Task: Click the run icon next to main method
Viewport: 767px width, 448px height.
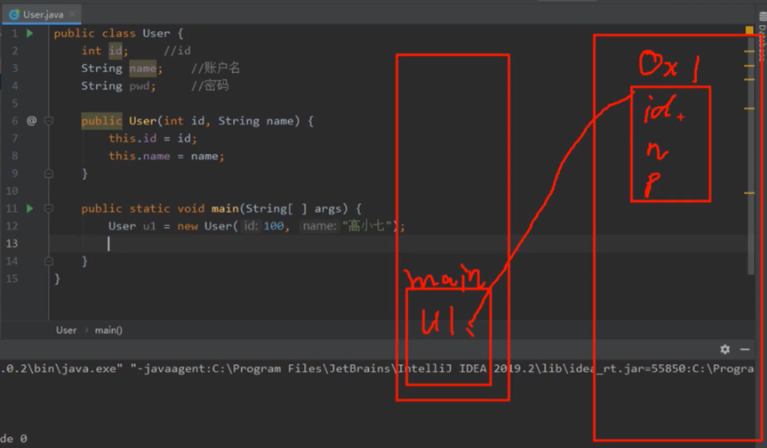Action: [x=30, y=208]
